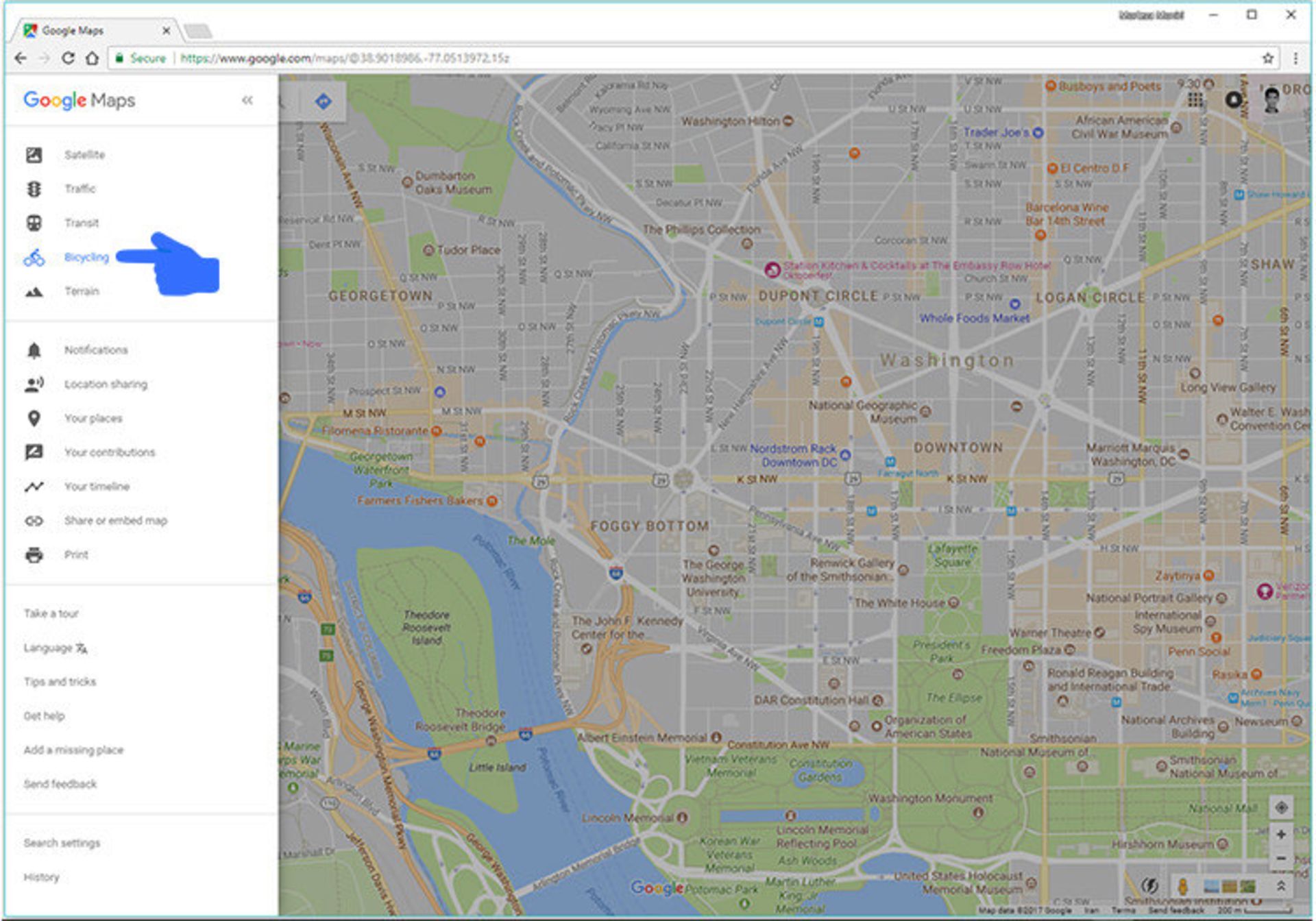1316x921 pixels.
Task: Click the blue bicycle icon
Action: tap(34, 258)
